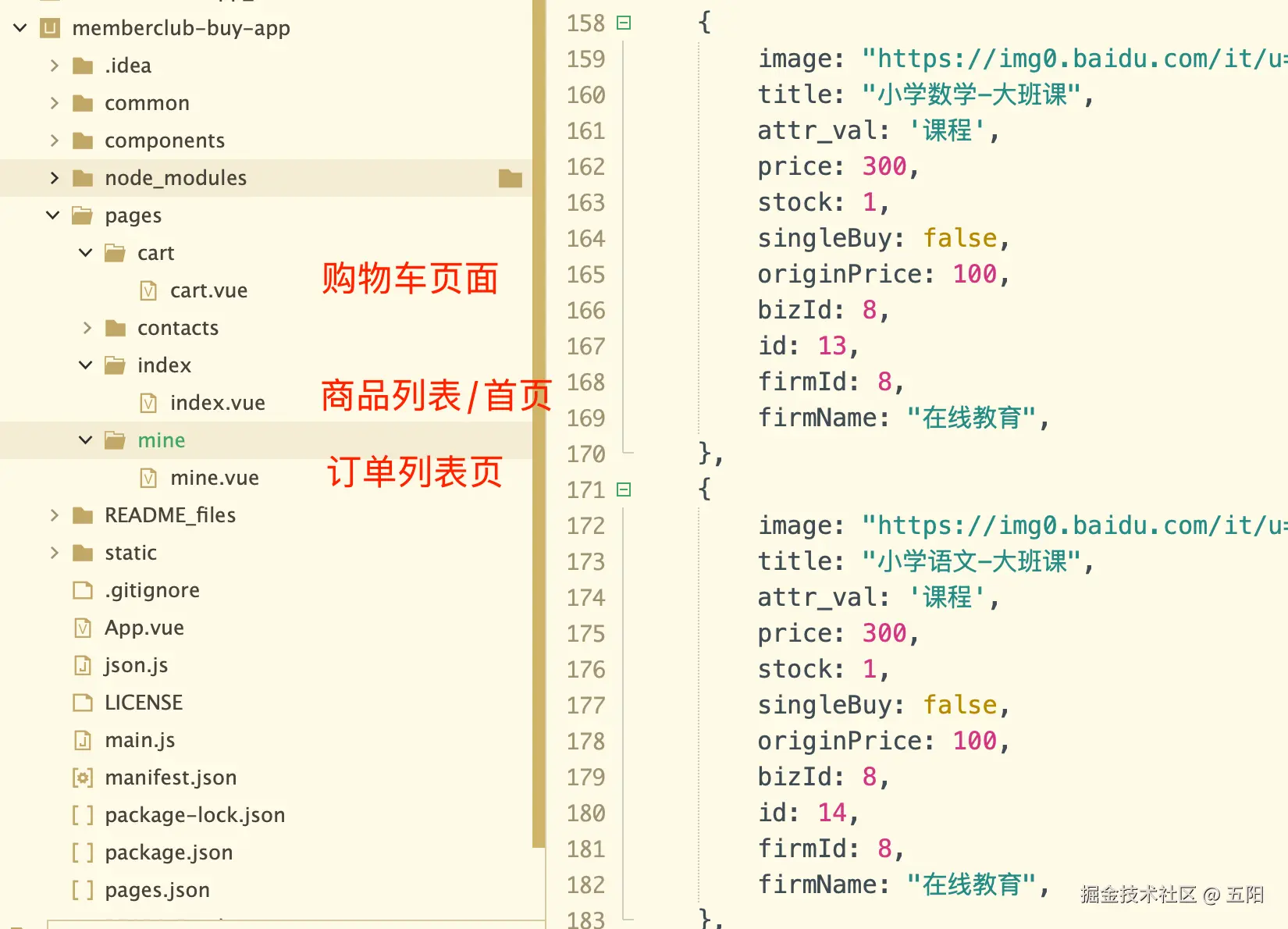Collapse the pages folder

point(53,215)
